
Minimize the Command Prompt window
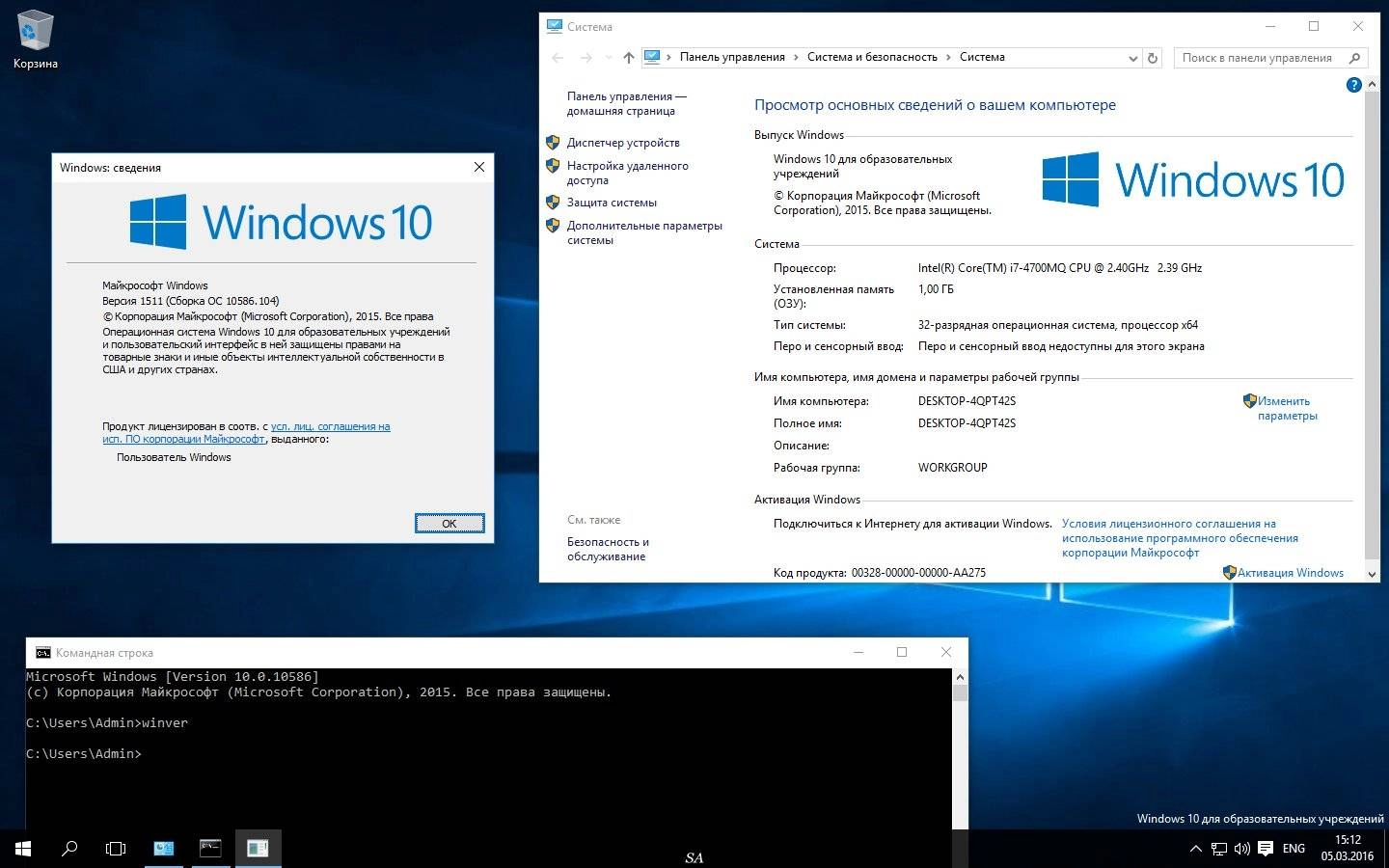[x=858, y=652]
